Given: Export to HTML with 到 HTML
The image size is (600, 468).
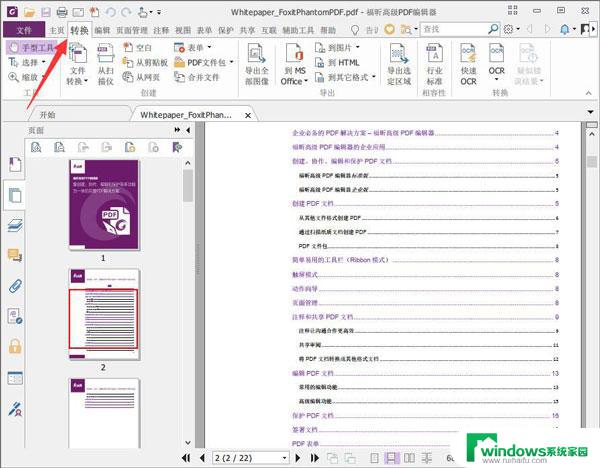Looking at the screenshot, I should coord(337,62).
